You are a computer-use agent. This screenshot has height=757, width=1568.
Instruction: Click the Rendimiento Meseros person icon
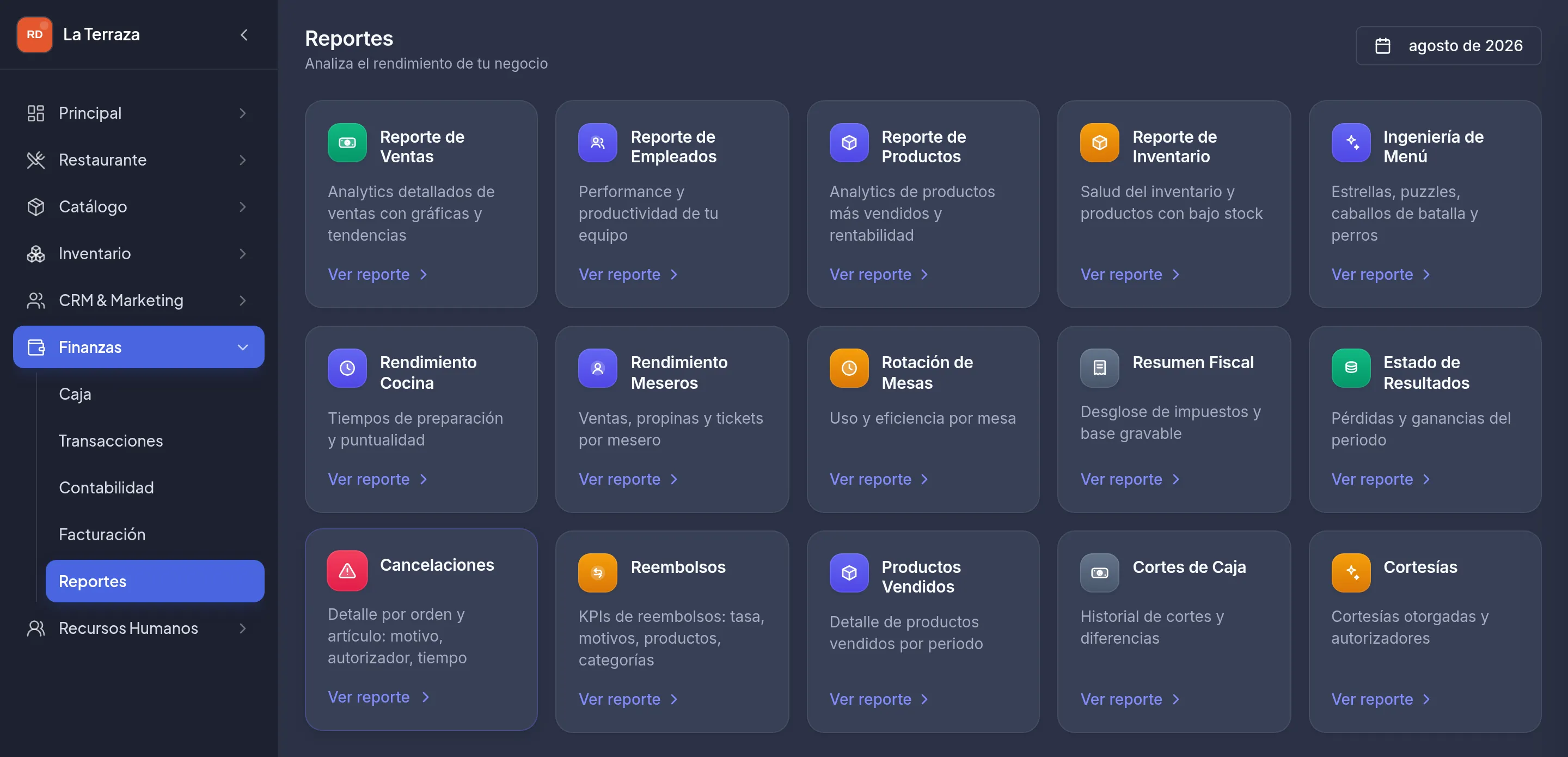598,368
